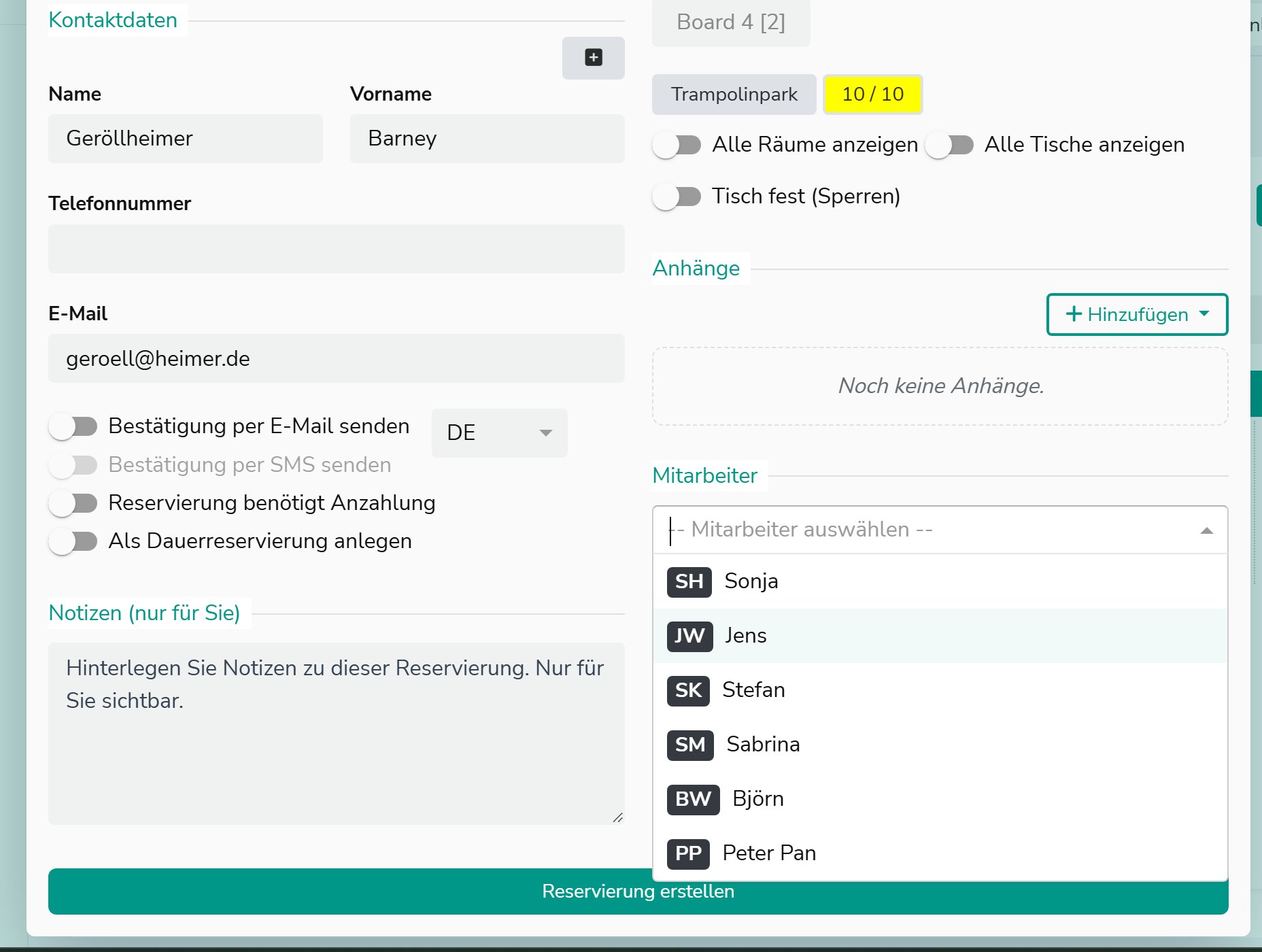The width and height of the screenshot is (1262, 952).
Task: Toggle Alle Räume anzeigen switch
Action: [x=677, y=145]
